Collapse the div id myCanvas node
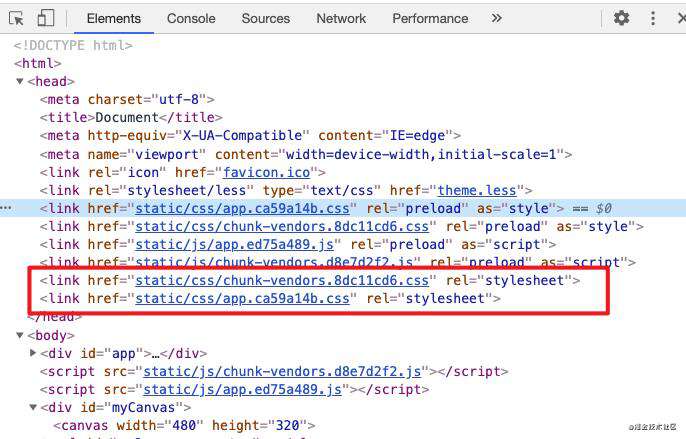686x439 pixels. tap(33, 407)
